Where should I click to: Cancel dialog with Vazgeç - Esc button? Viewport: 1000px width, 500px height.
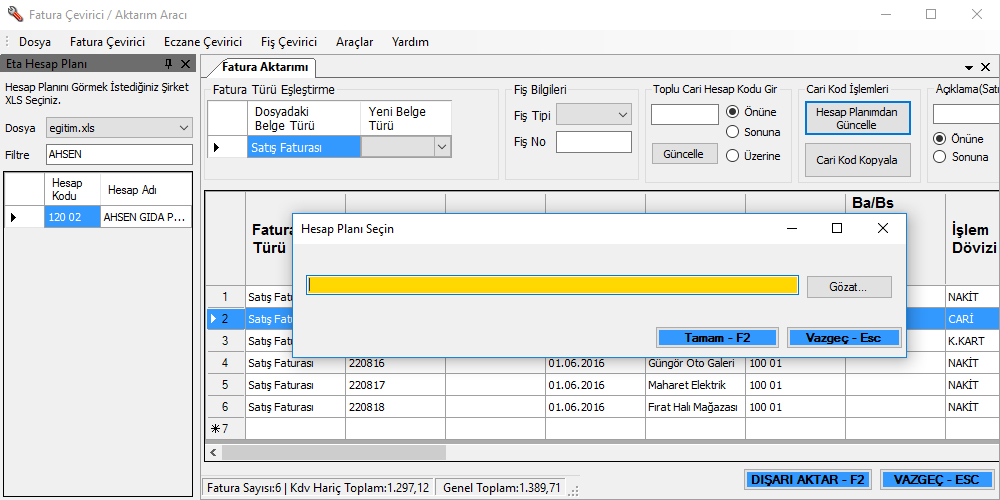(x=843, y=338)
